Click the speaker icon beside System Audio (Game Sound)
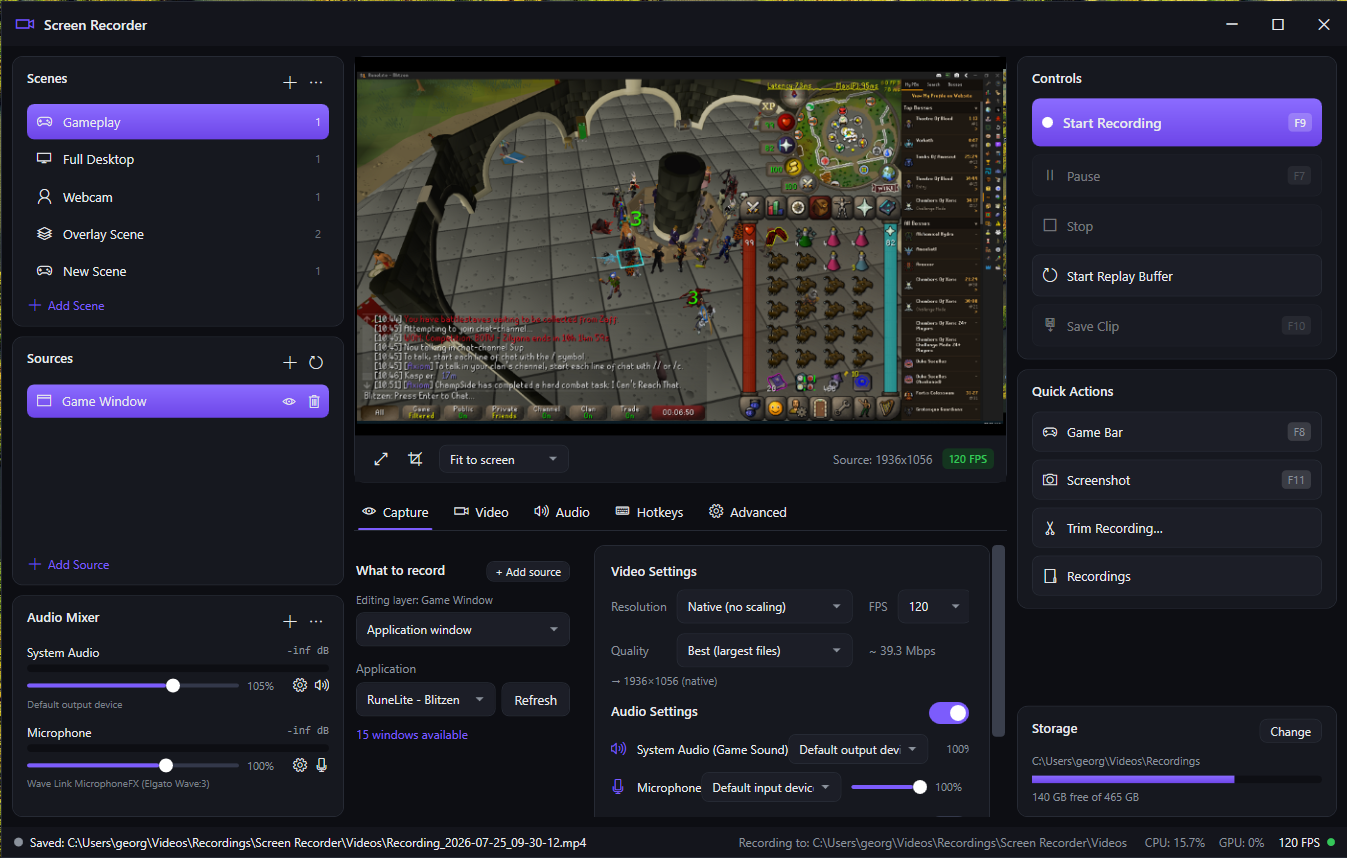The height and width of the screenshot is (858, 1347). [618, 749]
